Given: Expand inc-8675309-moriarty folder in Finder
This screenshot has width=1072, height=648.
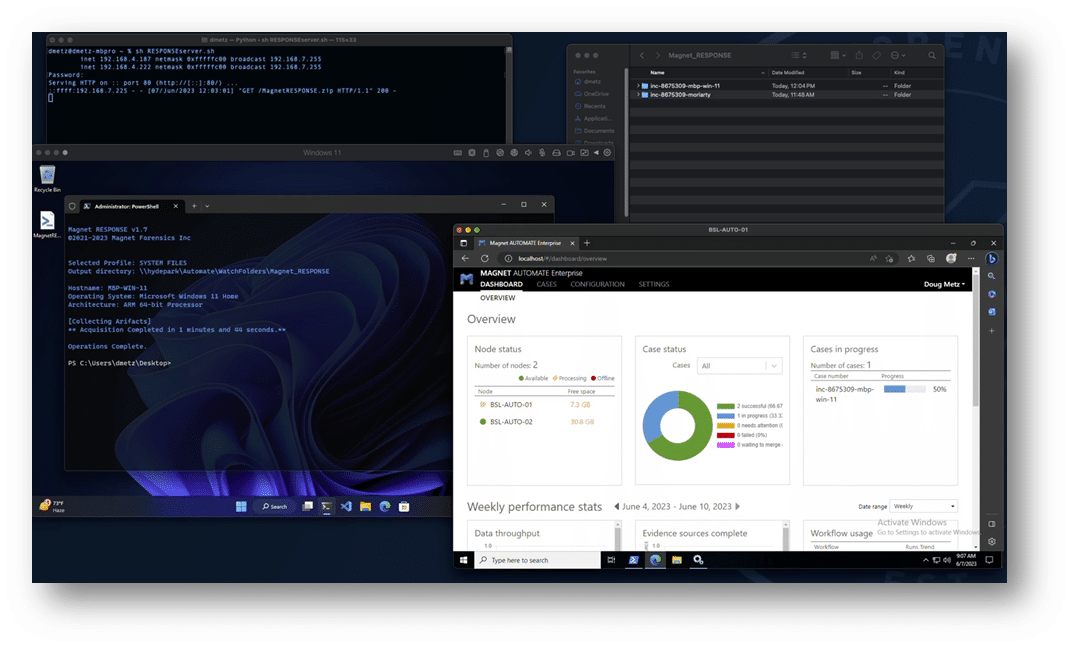Looking at the screenshot, I should point(638,95).
